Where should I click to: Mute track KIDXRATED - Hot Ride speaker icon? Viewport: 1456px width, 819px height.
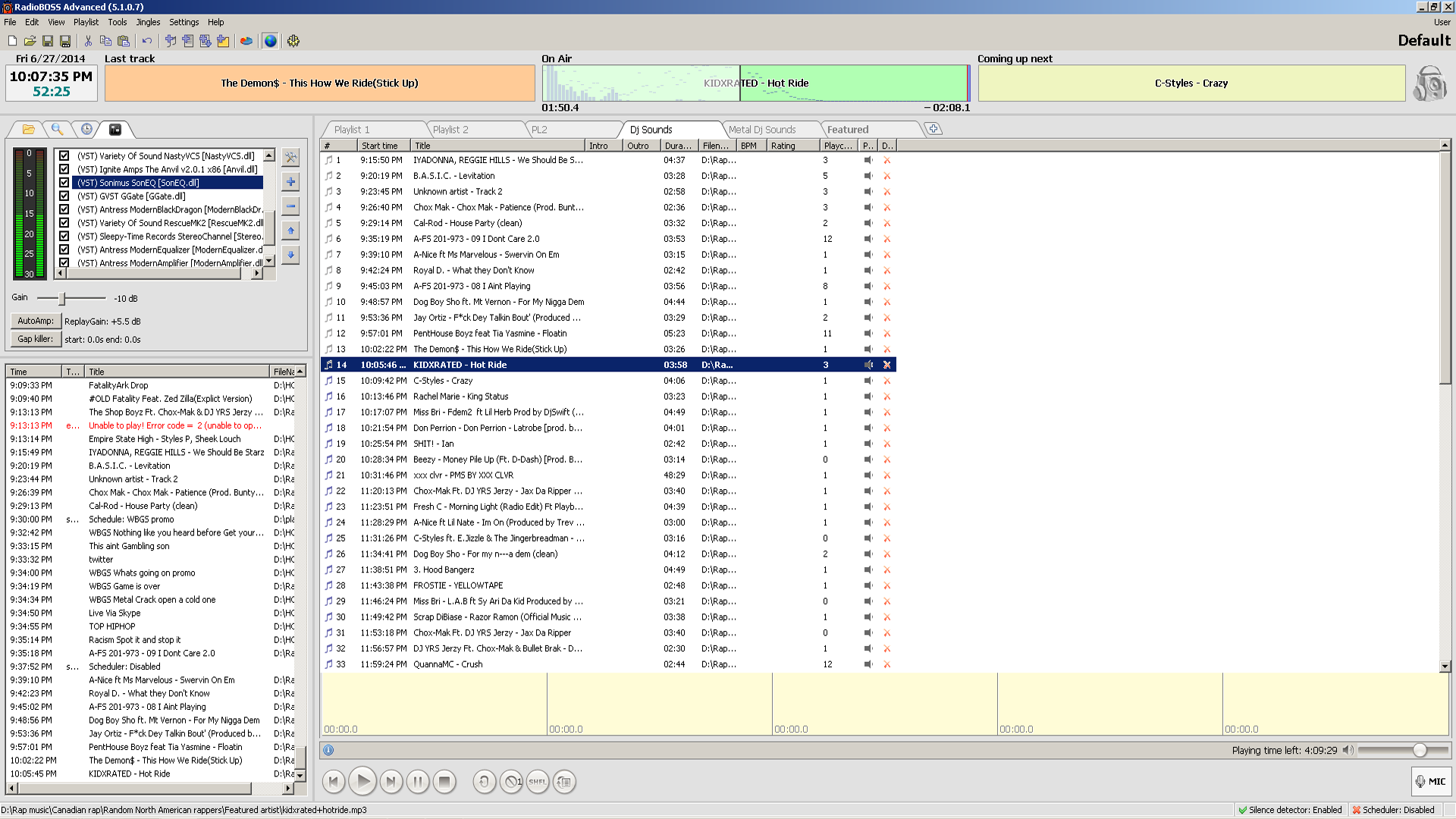[868, 365]
